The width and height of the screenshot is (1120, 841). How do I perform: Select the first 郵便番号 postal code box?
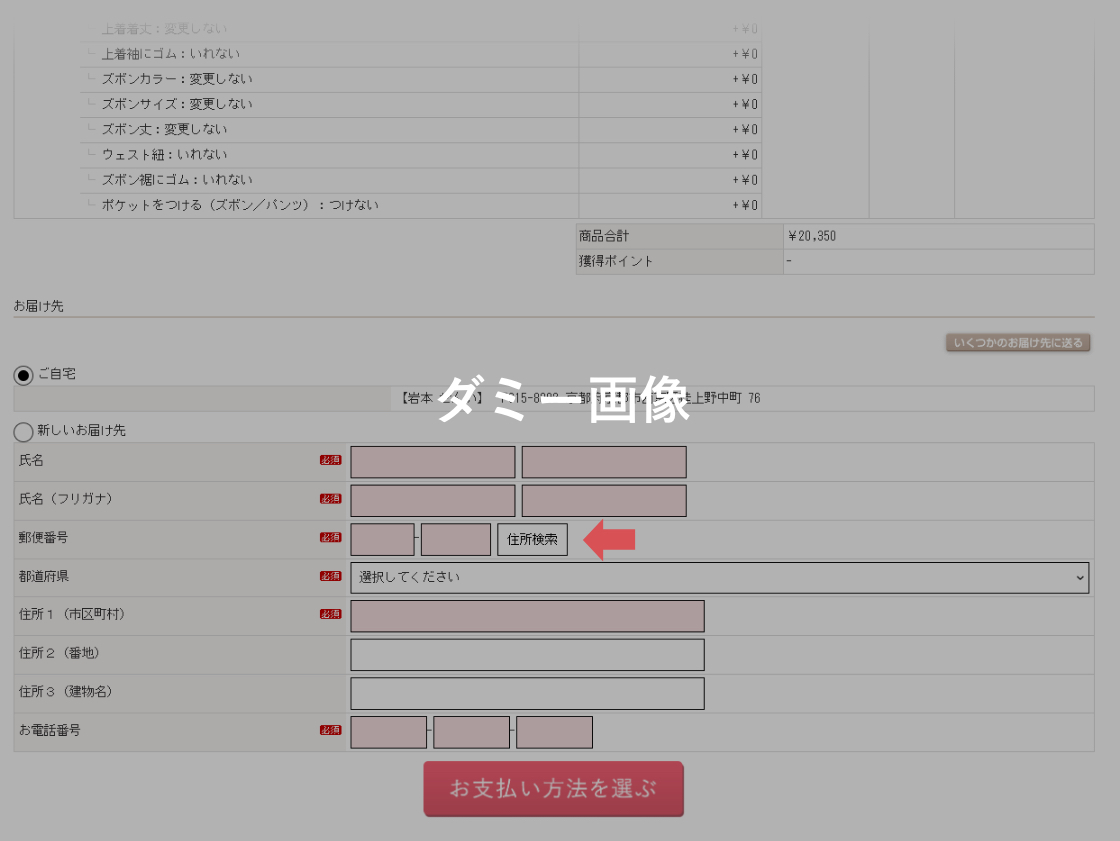point(382,540)
